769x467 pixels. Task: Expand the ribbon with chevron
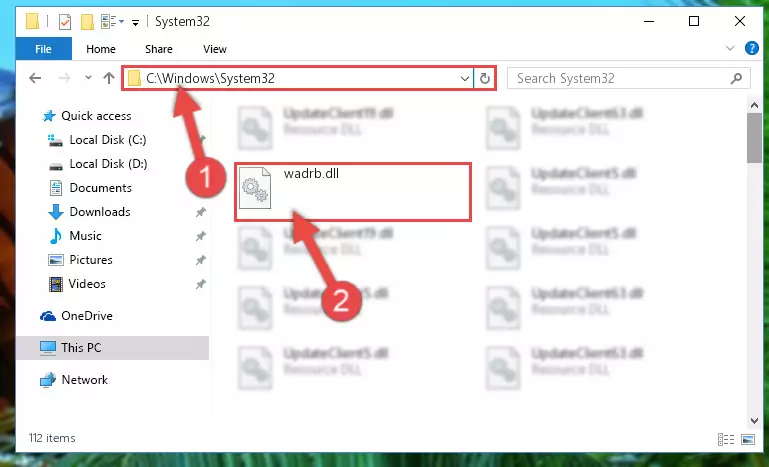730,48
